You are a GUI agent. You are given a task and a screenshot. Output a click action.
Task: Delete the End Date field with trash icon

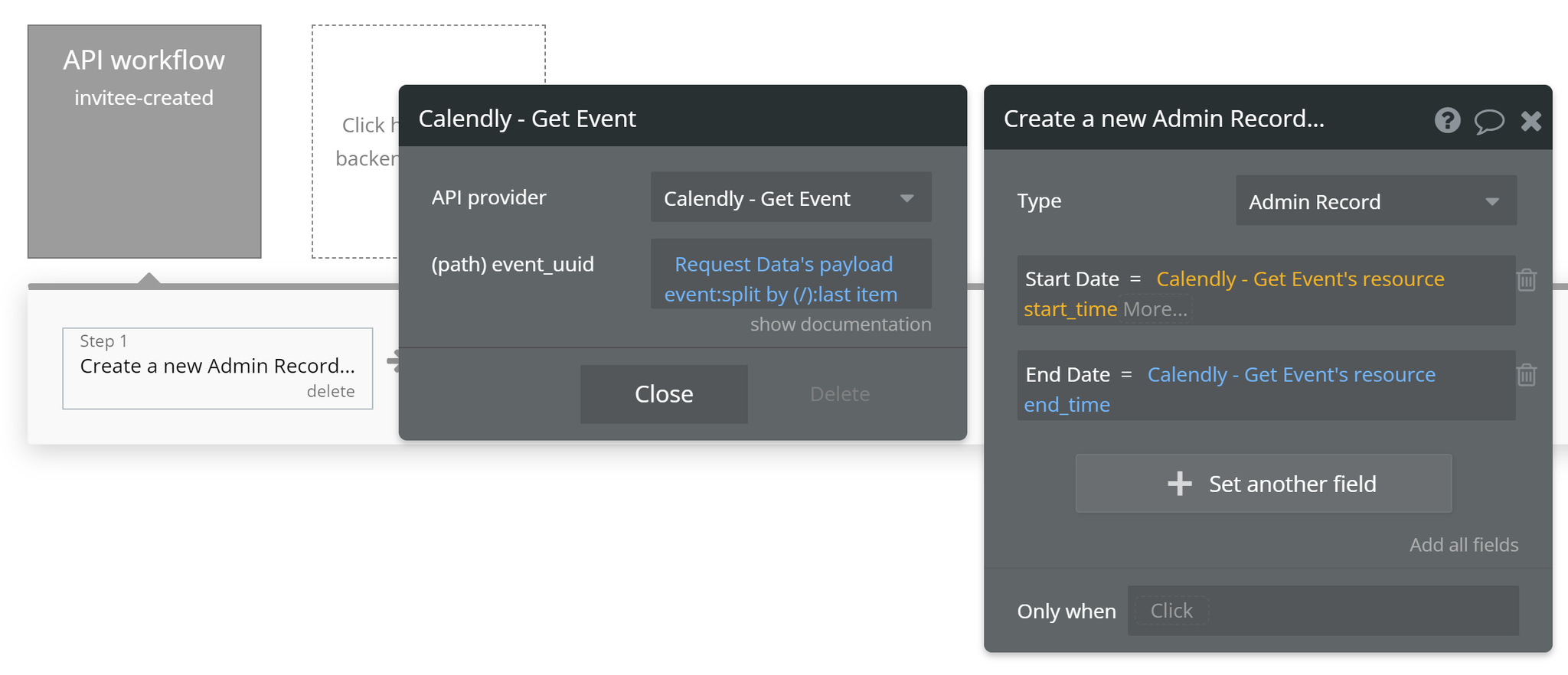click(1527, 375)
